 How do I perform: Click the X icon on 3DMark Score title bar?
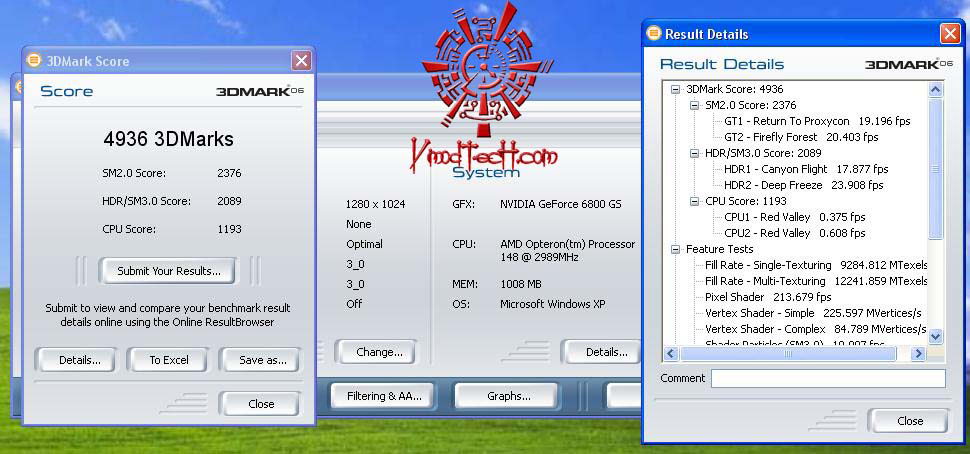[x=301, y=61]
